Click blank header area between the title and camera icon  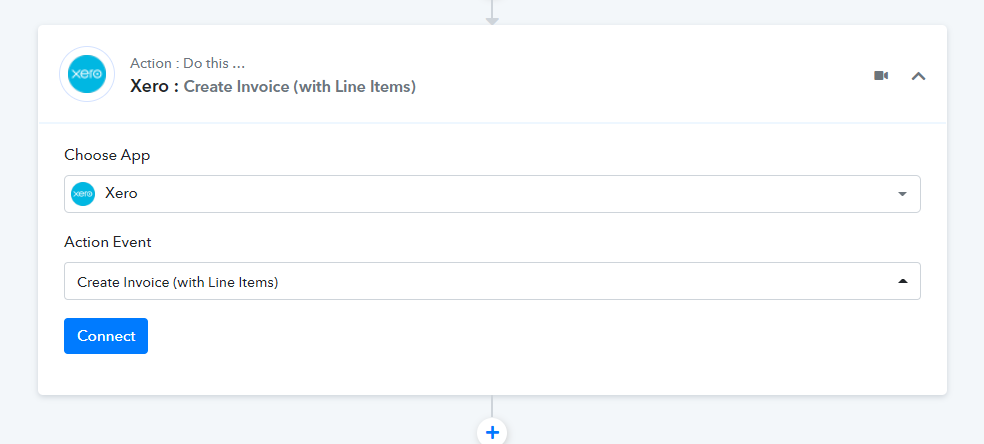(x=640, y=75)
